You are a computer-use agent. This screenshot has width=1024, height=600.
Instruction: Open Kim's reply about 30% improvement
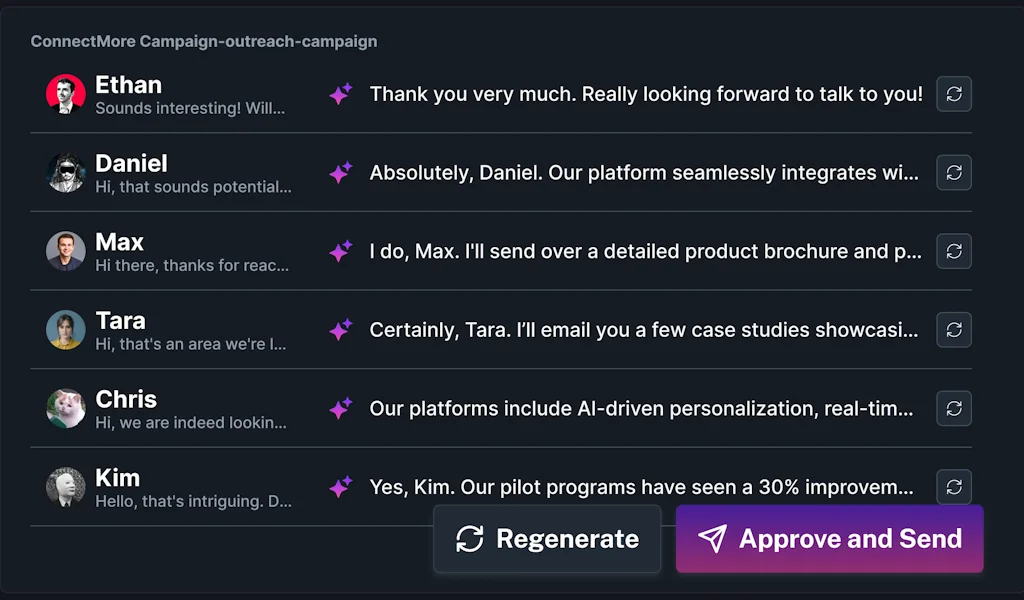point(641,487)
